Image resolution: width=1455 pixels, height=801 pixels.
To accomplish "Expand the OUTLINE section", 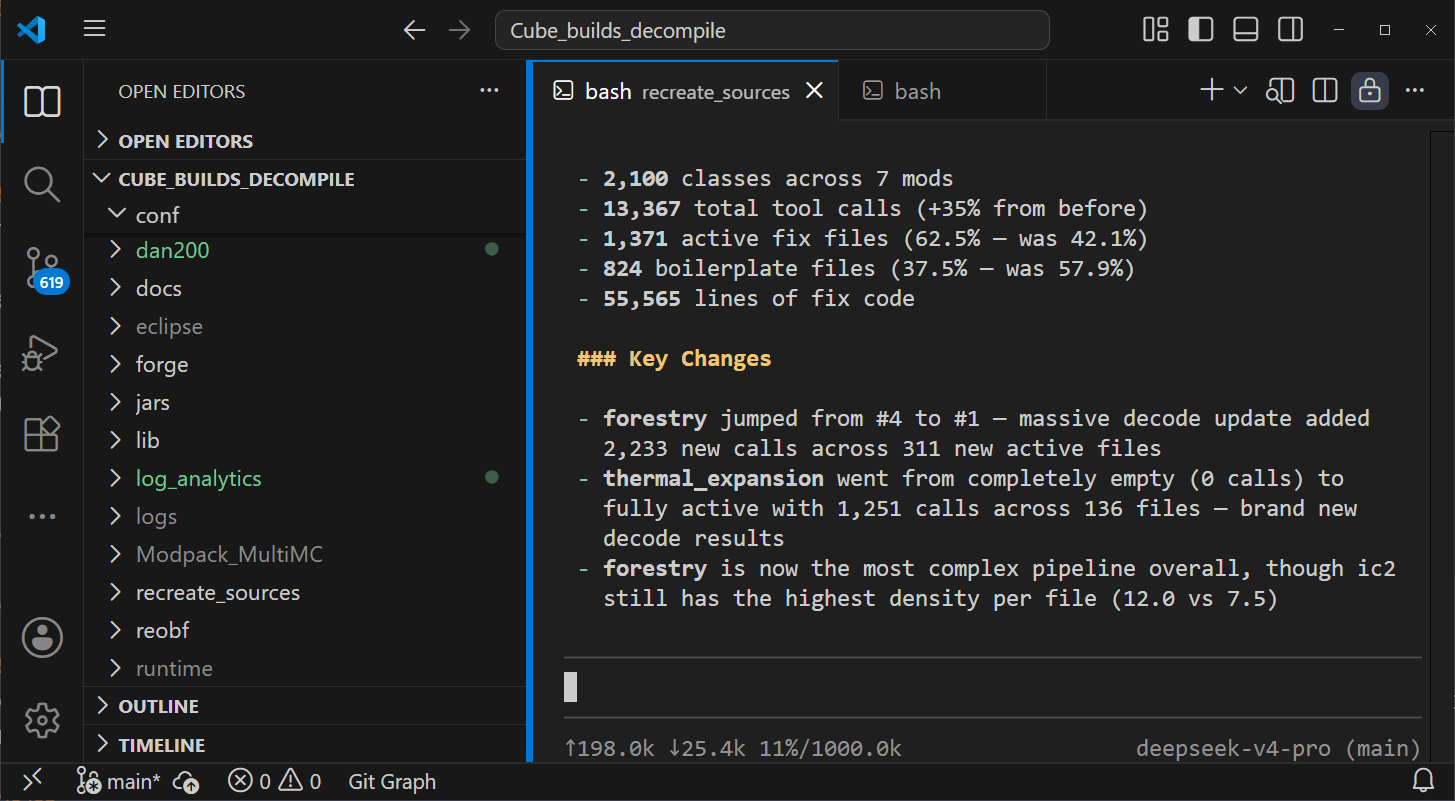I will tap(305, 706).
